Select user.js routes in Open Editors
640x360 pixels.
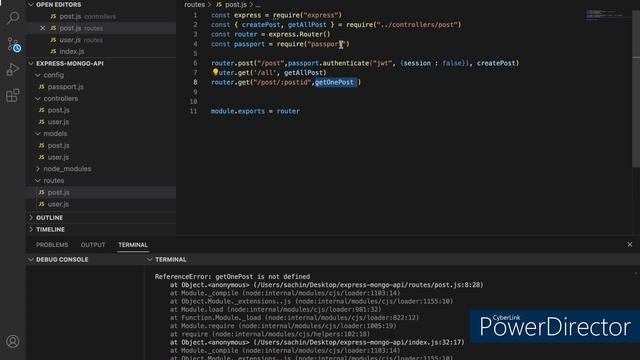click(x=101, y=40)
